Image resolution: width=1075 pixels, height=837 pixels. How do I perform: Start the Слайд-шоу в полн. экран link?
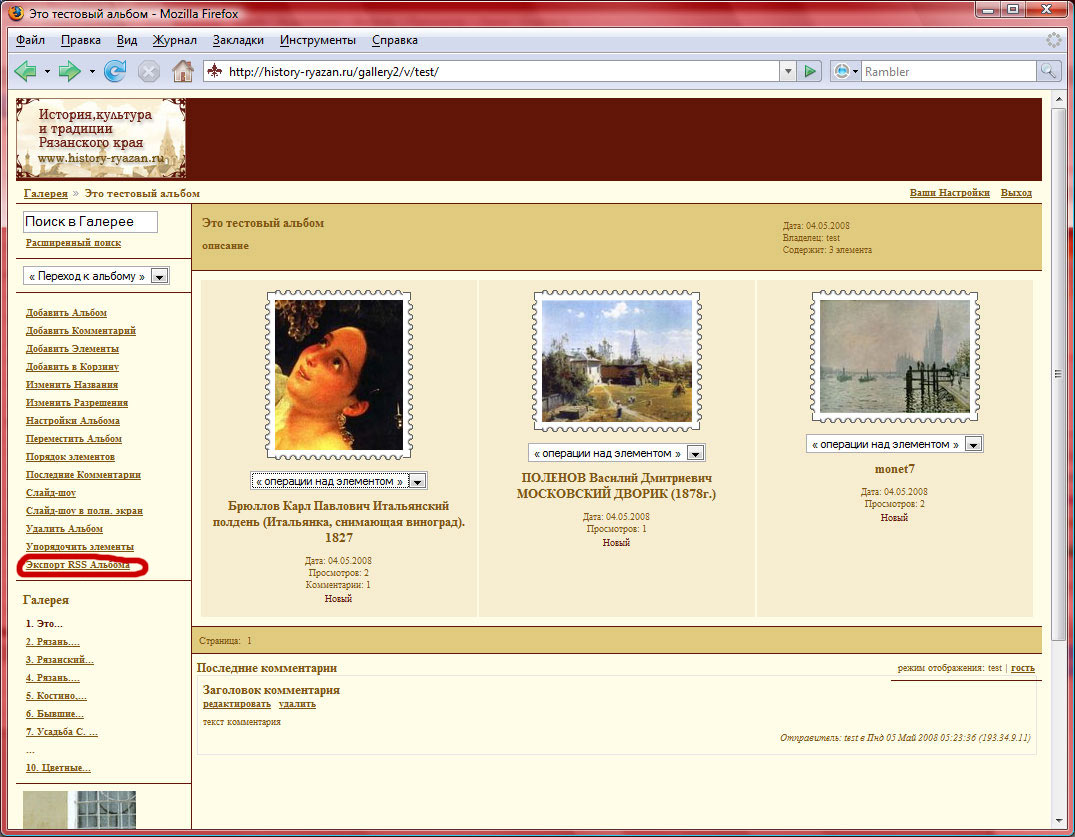pyautogui.click(x=84, y=511)
